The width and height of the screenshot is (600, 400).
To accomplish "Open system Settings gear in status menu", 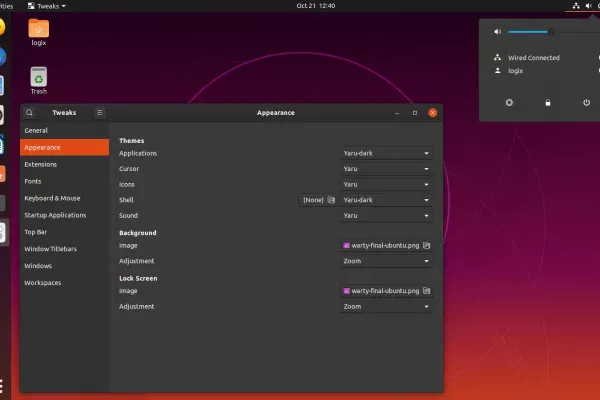I will (x=509, y=103).
